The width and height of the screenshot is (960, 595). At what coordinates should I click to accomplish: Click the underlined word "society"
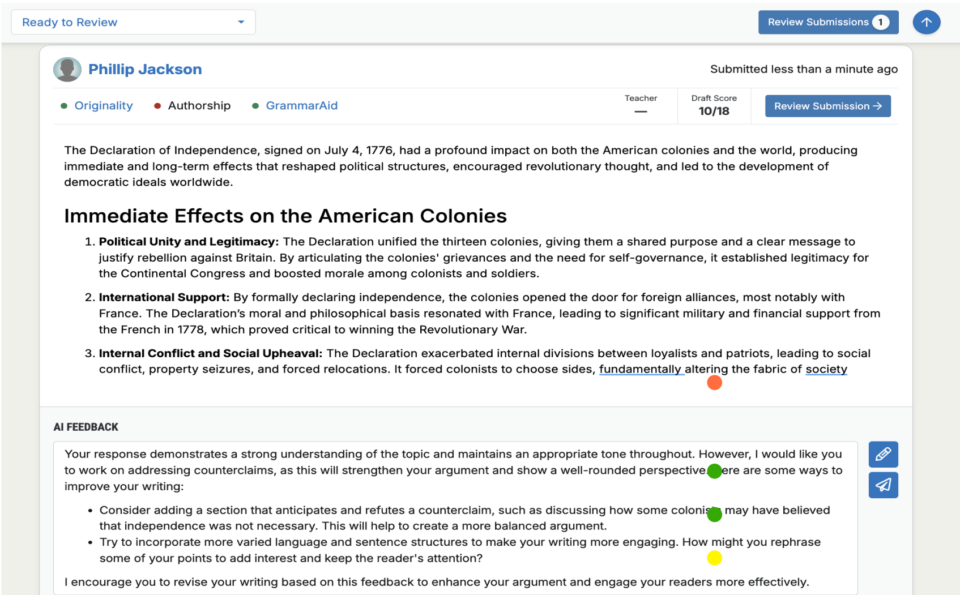click(826, 369)
